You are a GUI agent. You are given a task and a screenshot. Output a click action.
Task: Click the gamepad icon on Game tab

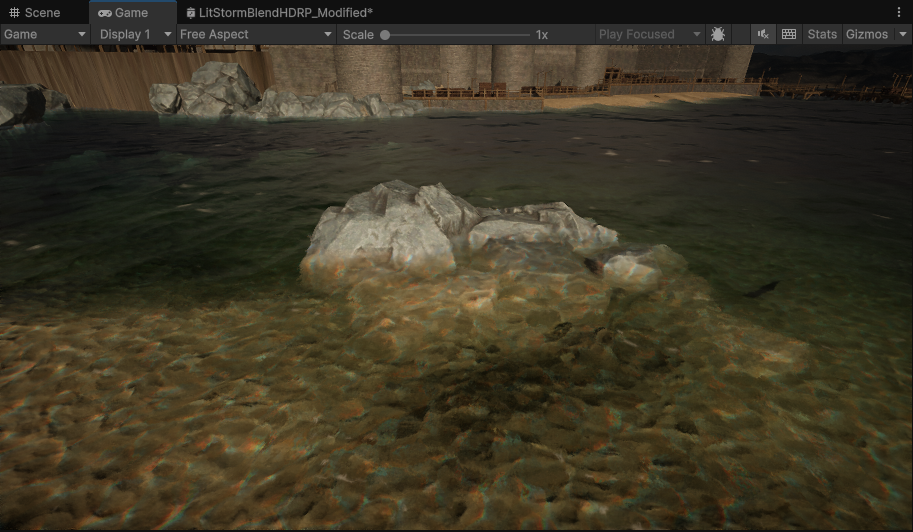(104, 13)
